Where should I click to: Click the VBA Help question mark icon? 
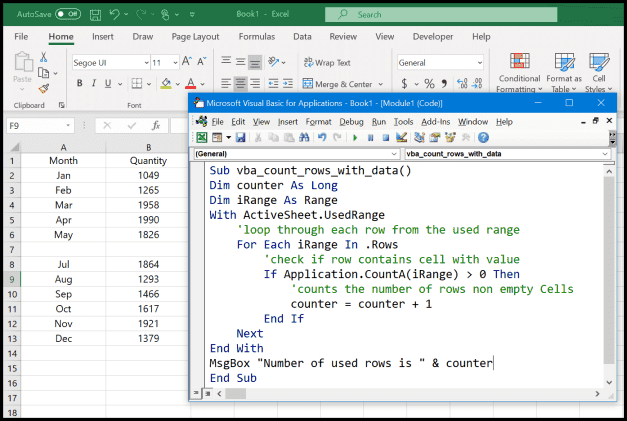point(484,138)
